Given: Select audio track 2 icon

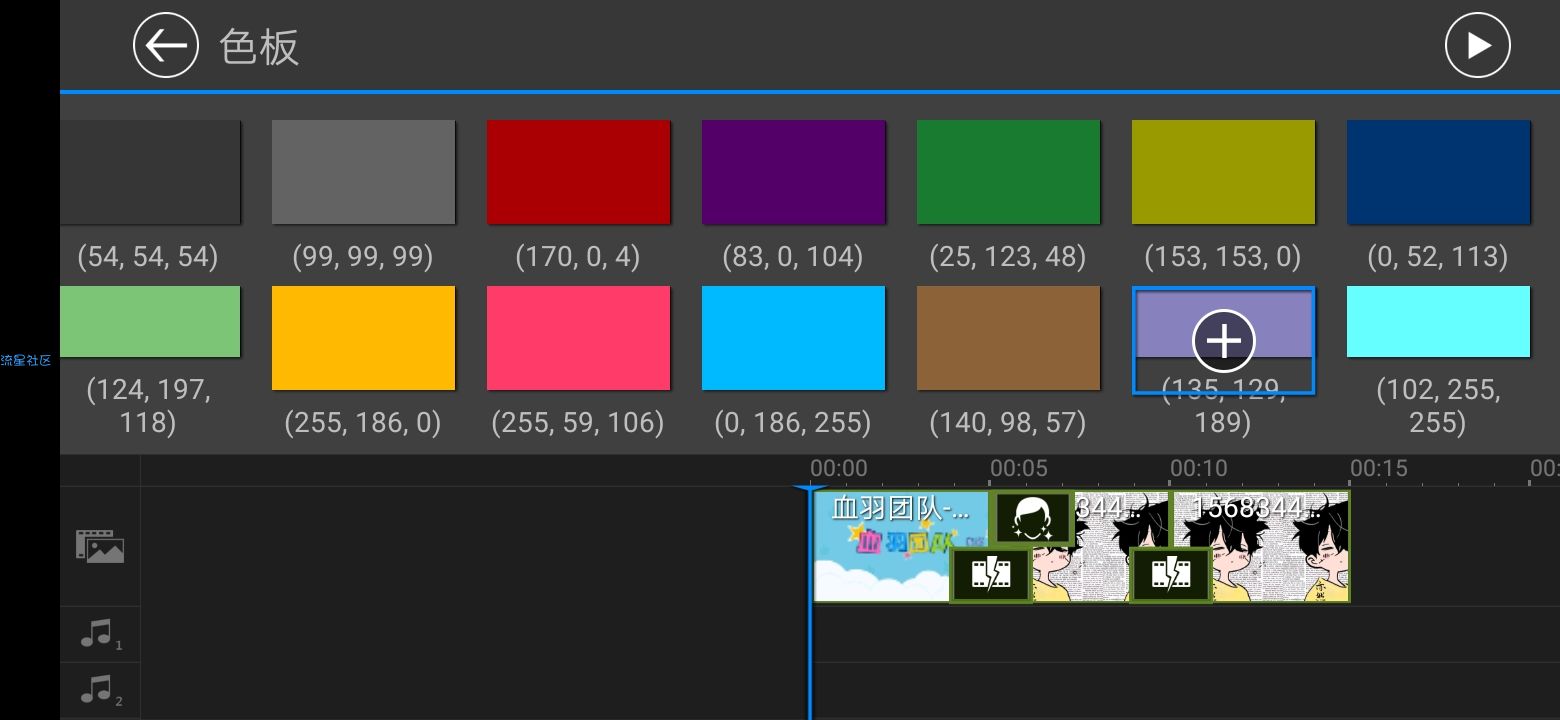Looking at the screenshot, I should click(100, 690).
